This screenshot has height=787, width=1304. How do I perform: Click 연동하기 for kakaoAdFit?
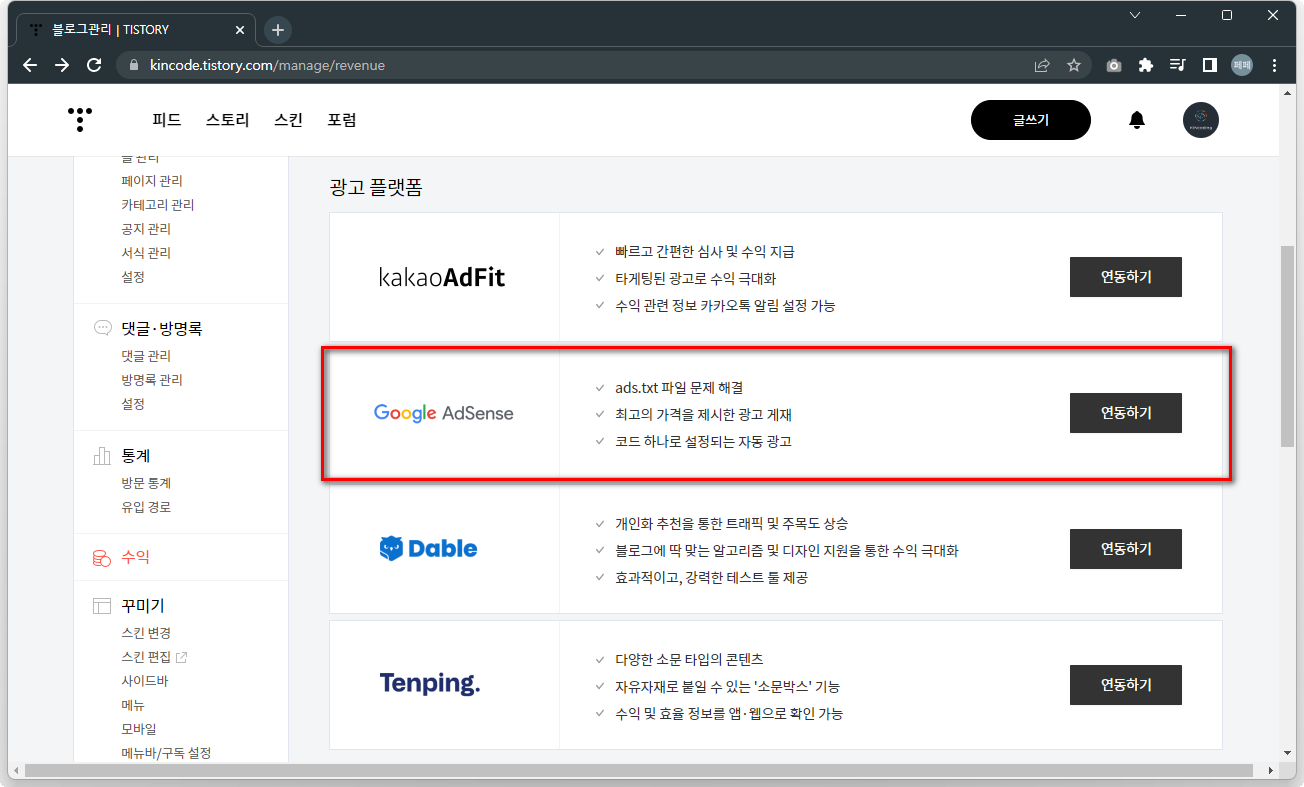1126,277
